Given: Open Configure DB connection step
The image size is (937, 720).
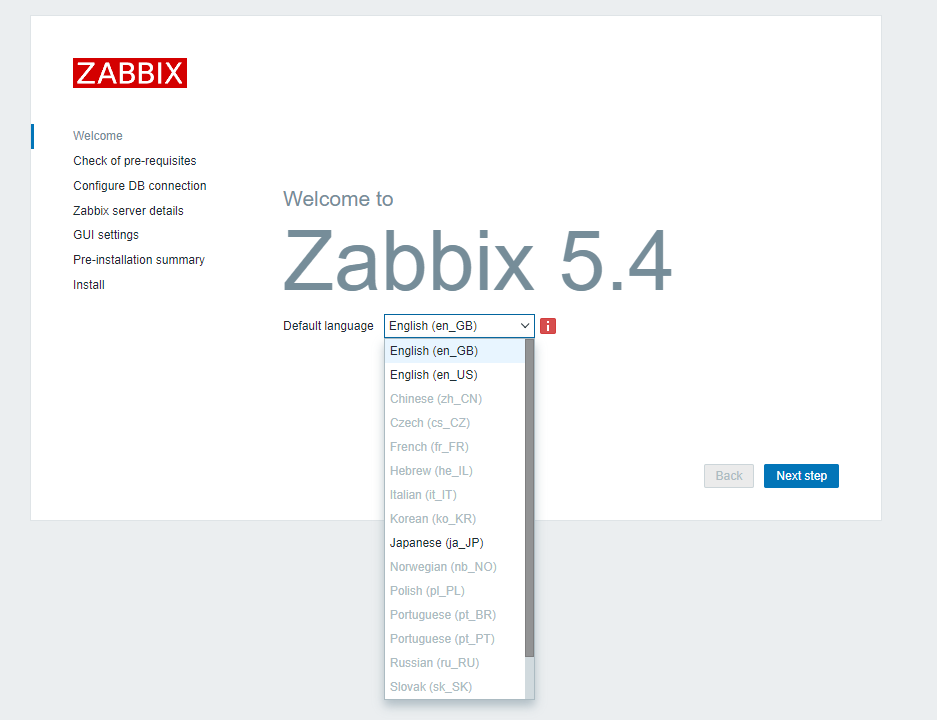Looking at the screenshot, I should click(x=140, y=186).
